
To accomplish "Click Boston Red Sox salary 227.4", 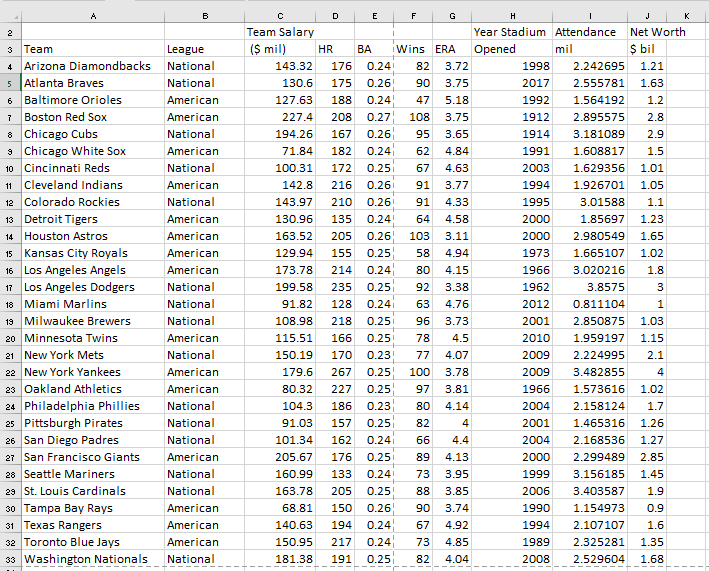I will click(x=280, y=118).
